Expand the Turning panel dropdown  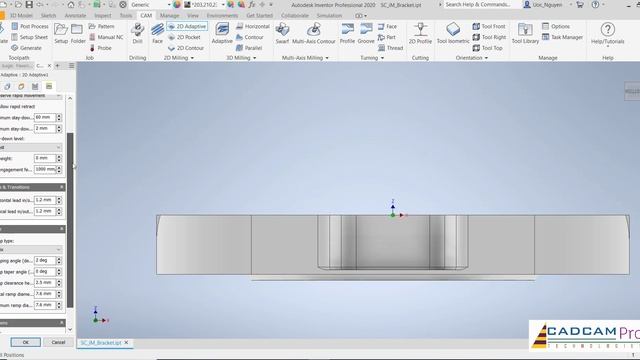click(x=382, y=58)
